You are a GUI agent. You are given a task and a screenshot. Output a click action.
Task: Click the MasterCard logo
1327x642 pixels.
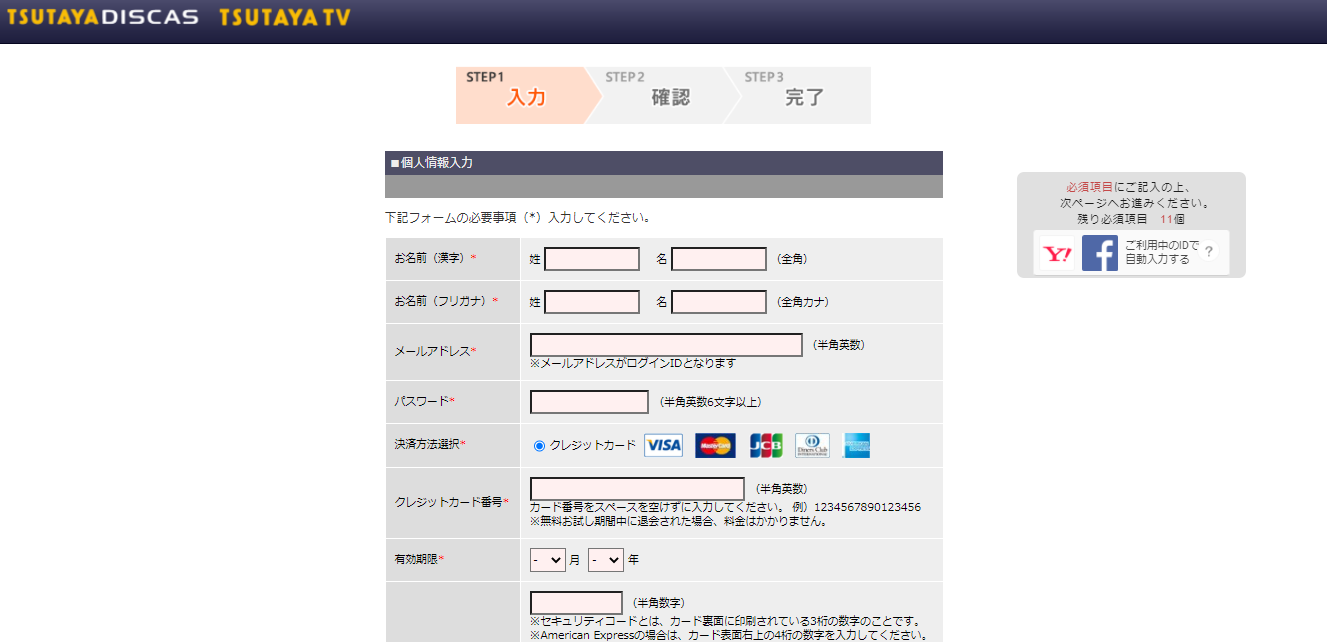[715, 445]
